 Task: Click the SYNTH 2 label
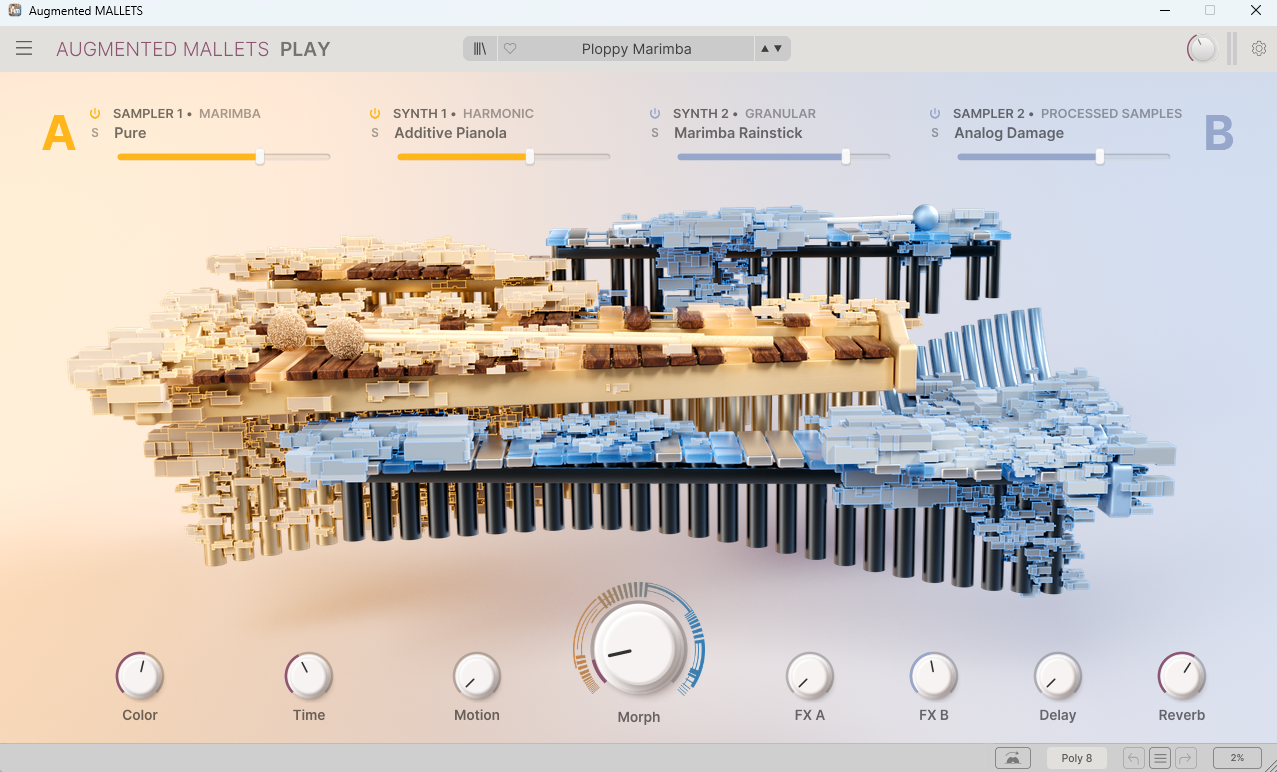pyautogui.click(x=701, y=114)
